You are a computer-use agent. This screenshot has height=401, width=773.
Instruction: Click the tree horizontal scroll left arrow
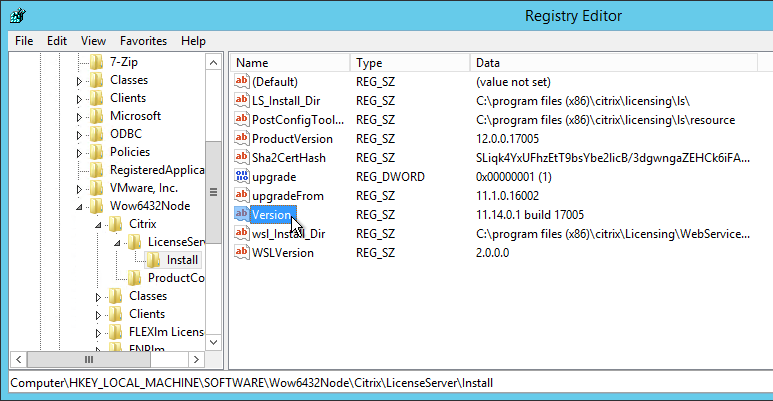pos(18,360)
